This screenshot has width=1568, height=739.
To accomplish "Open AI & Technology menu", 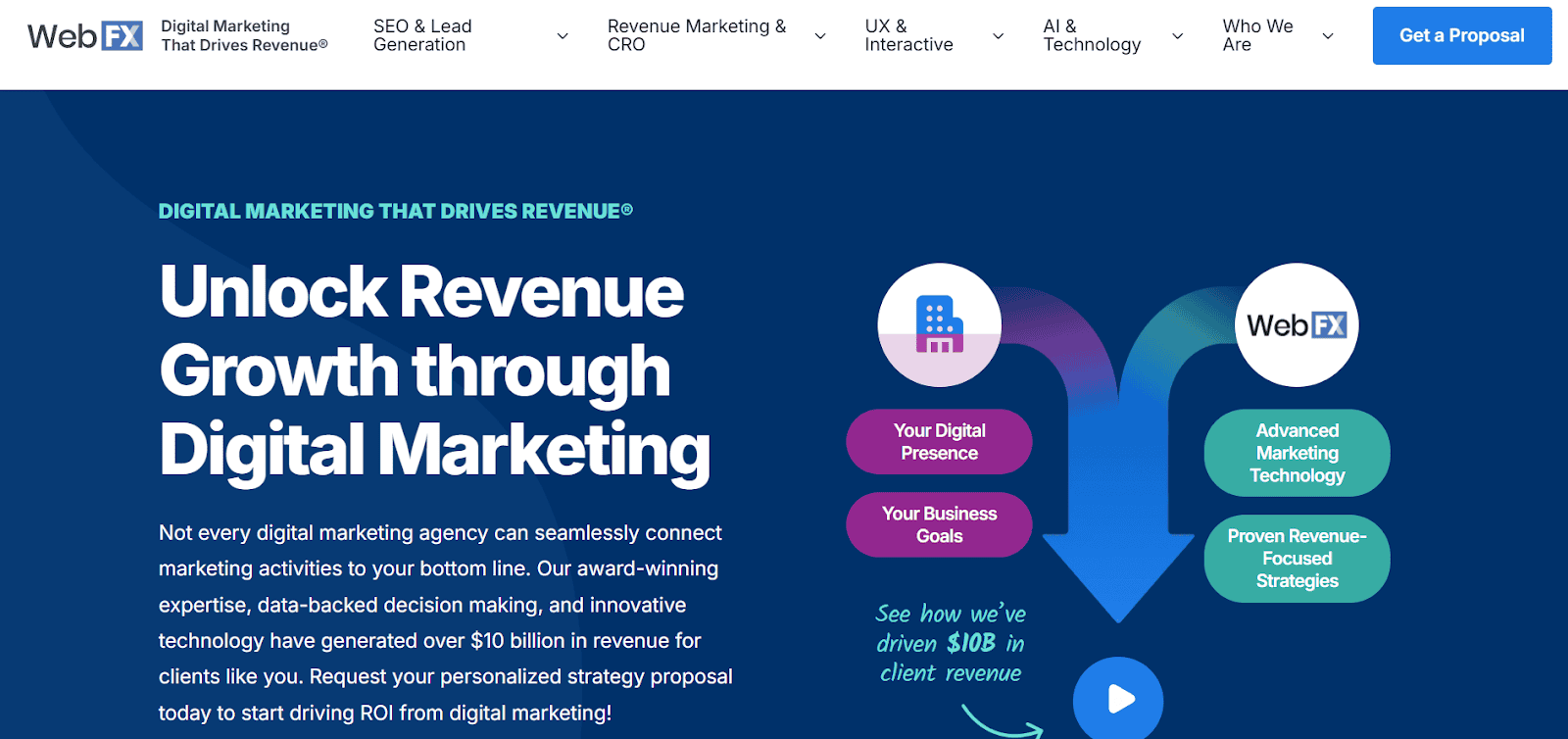I will (1092, 35).
